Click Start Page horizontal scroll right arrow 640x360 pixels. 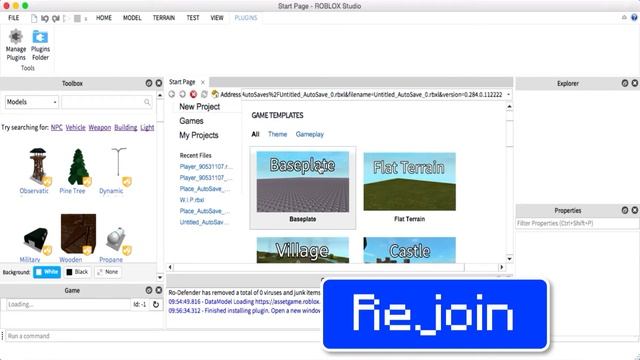click(x=502, y=267)
